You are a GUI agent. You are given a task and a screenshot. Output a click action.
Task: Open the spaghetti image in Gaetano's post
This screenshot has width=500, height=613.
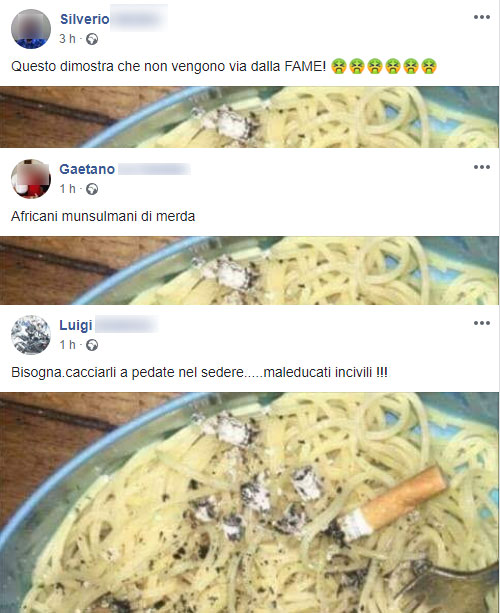(249, 271)
